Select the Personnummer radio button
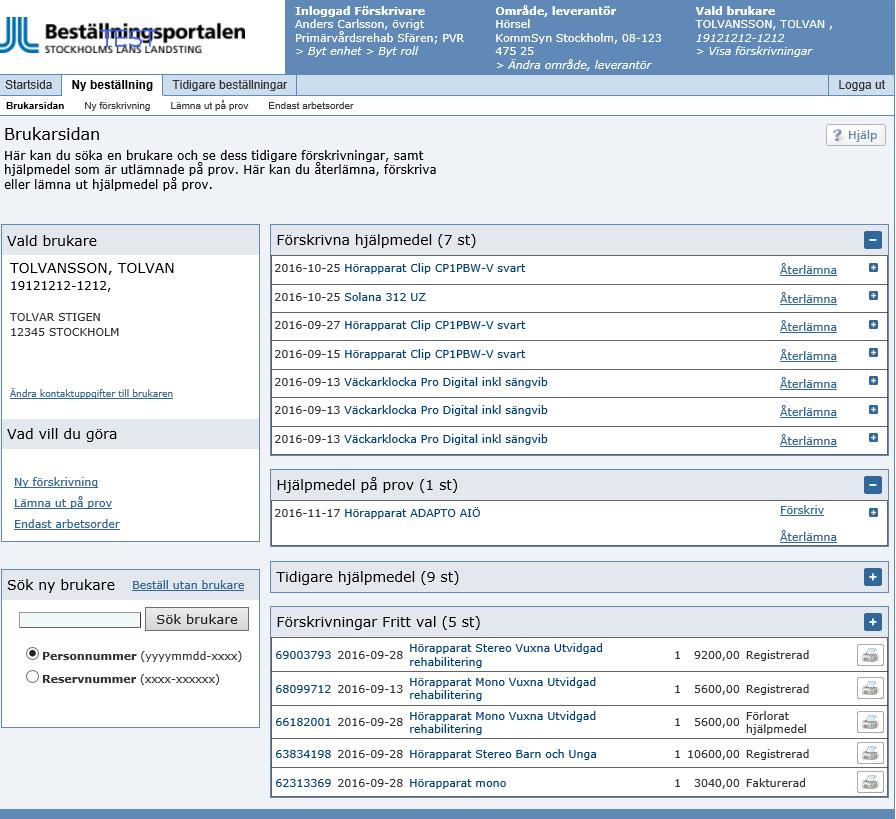Screen dimensions: 896x819 click(33, 654)
